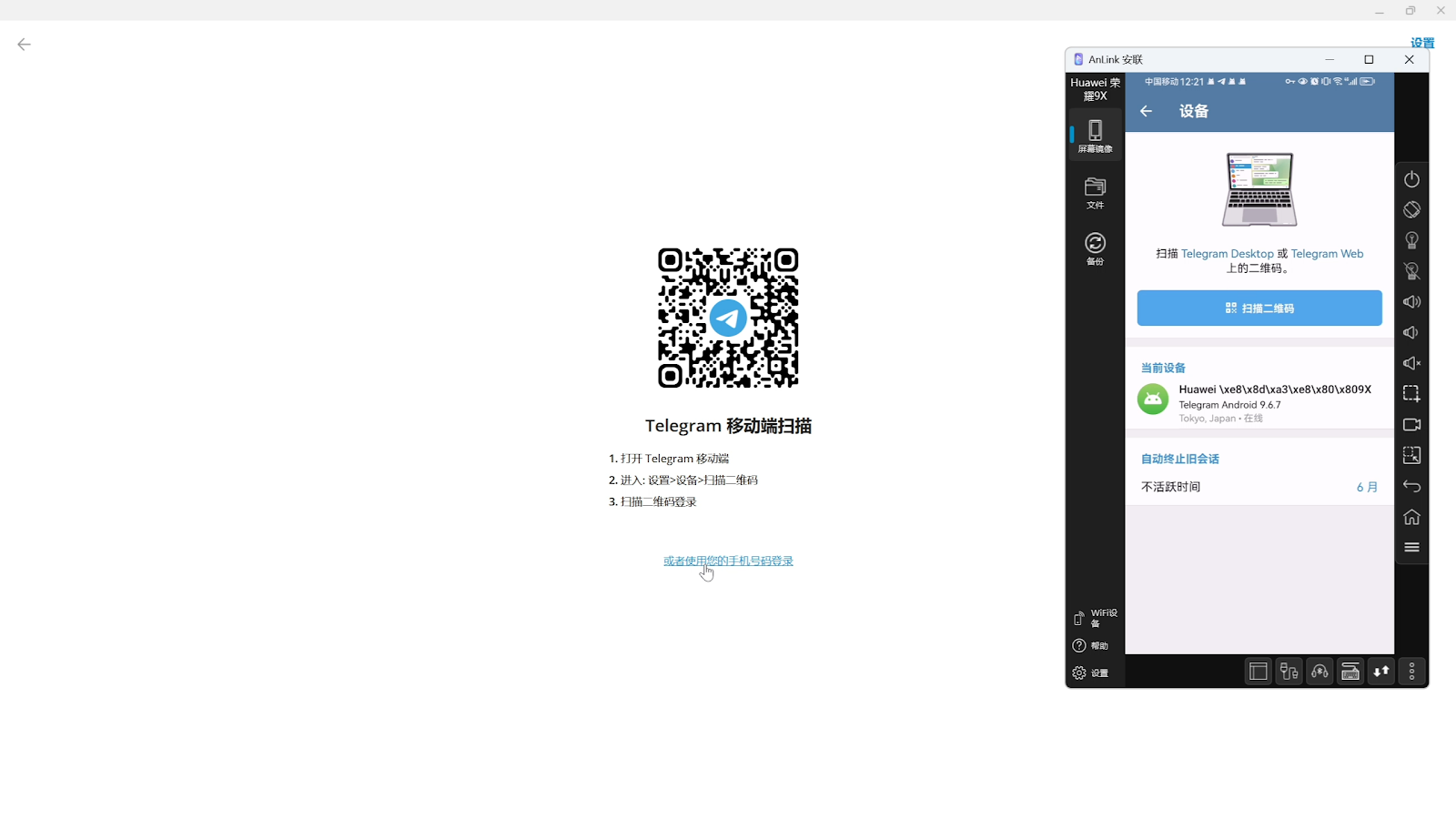Click step 3 扫描二维码登录 text
1456x819 pixels.
point(652,502)
